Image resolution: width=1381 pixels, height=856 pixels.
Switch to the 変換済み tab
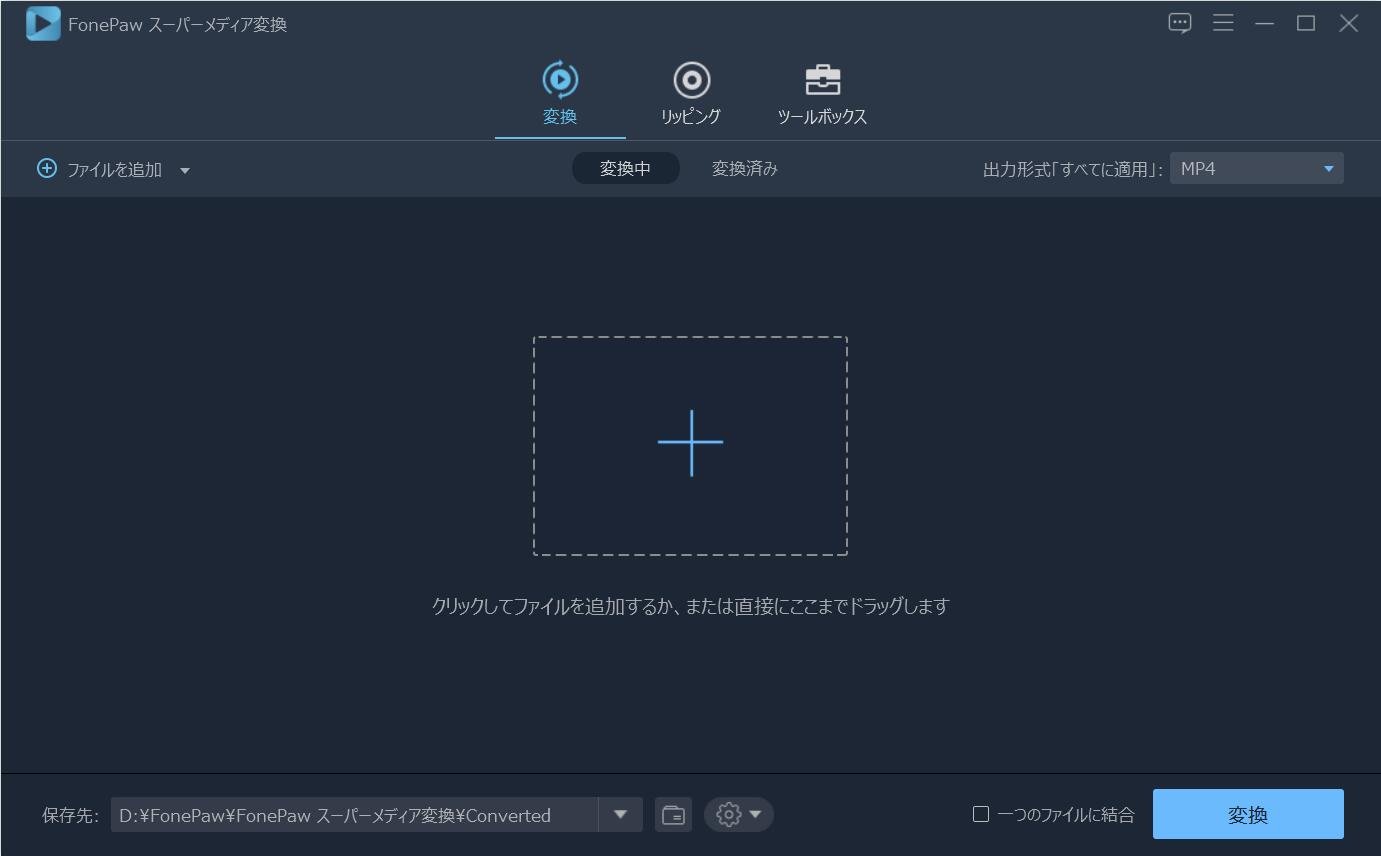coord(744,168)
